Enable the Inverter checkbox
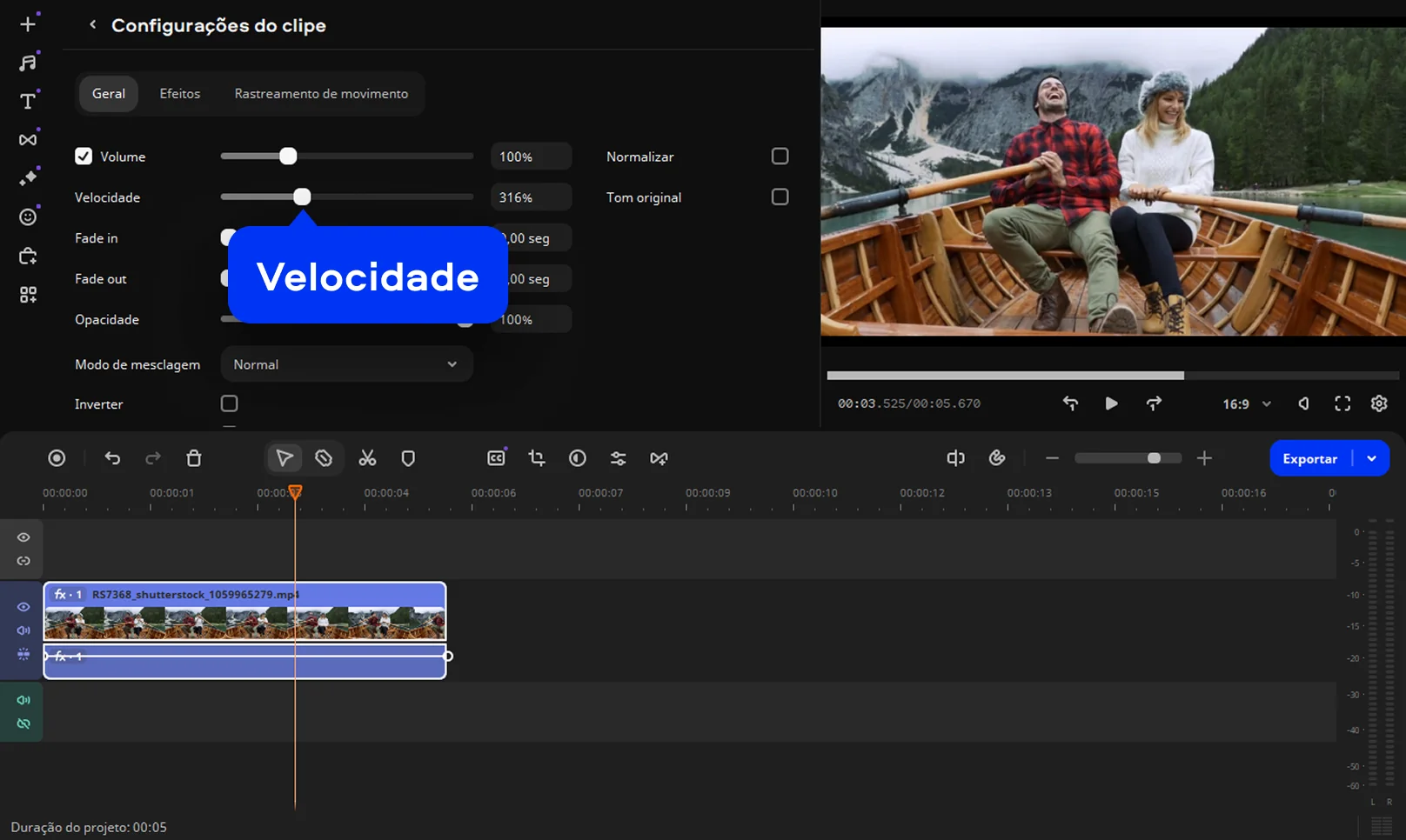This screenshot has width=1406, height=840. [229, 403]
